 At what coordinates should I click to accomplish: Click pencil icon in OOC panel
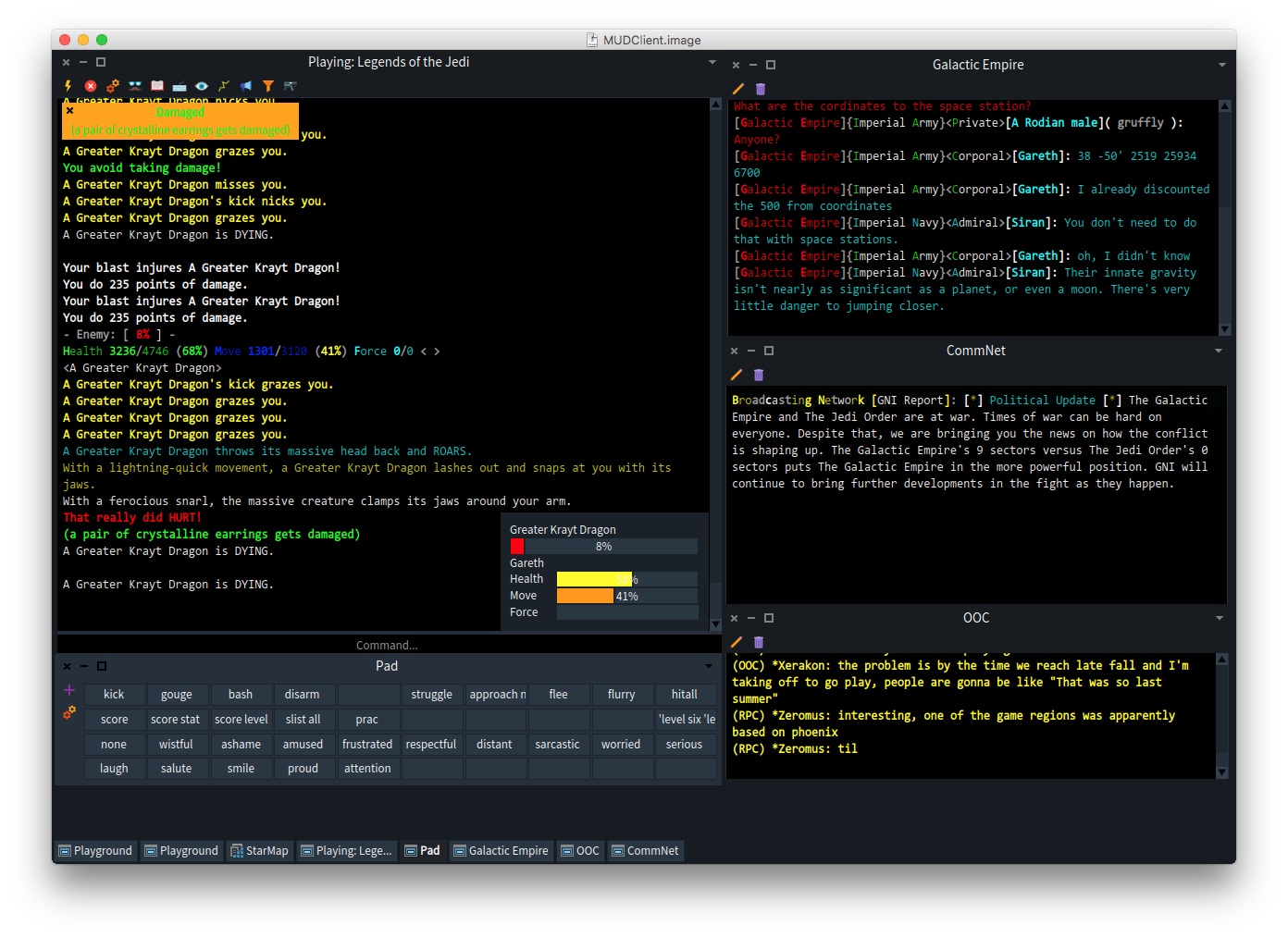[x=737, y=642]
